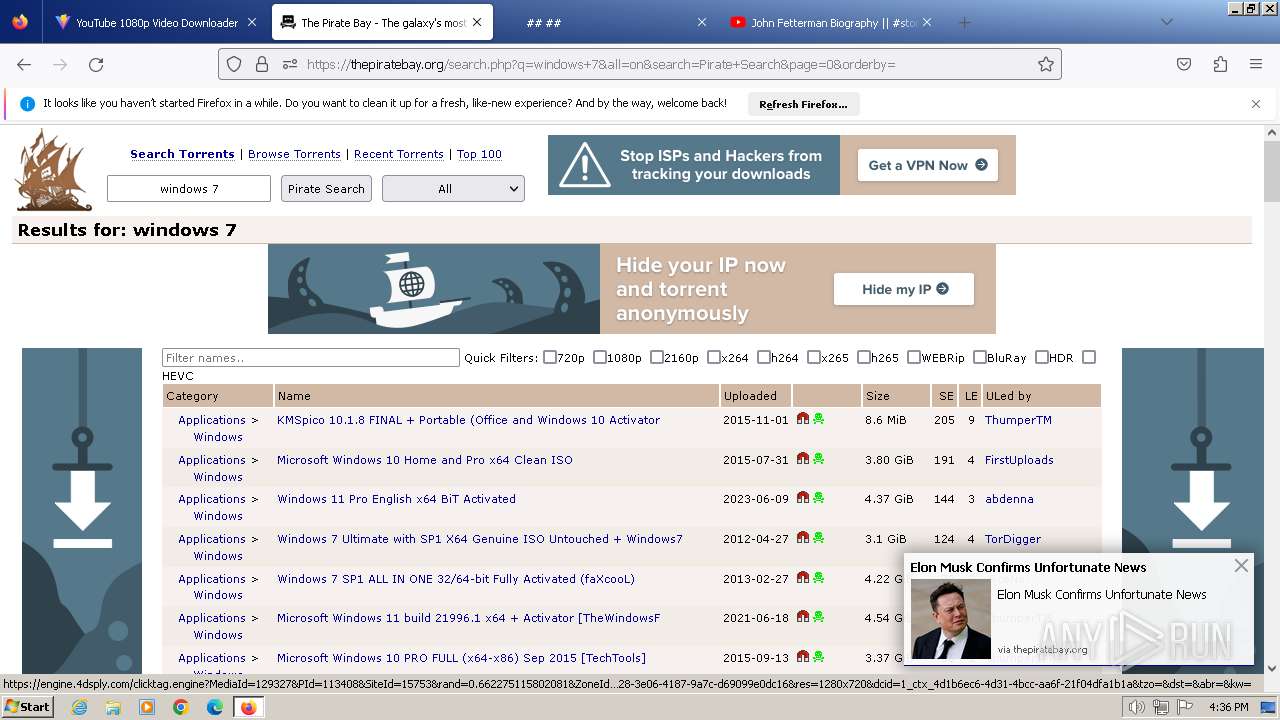Open magnet link for Windows 11 Pro English
This screenshot has height=720, width=1280.
pyautogui.click(x=802, y=498)
